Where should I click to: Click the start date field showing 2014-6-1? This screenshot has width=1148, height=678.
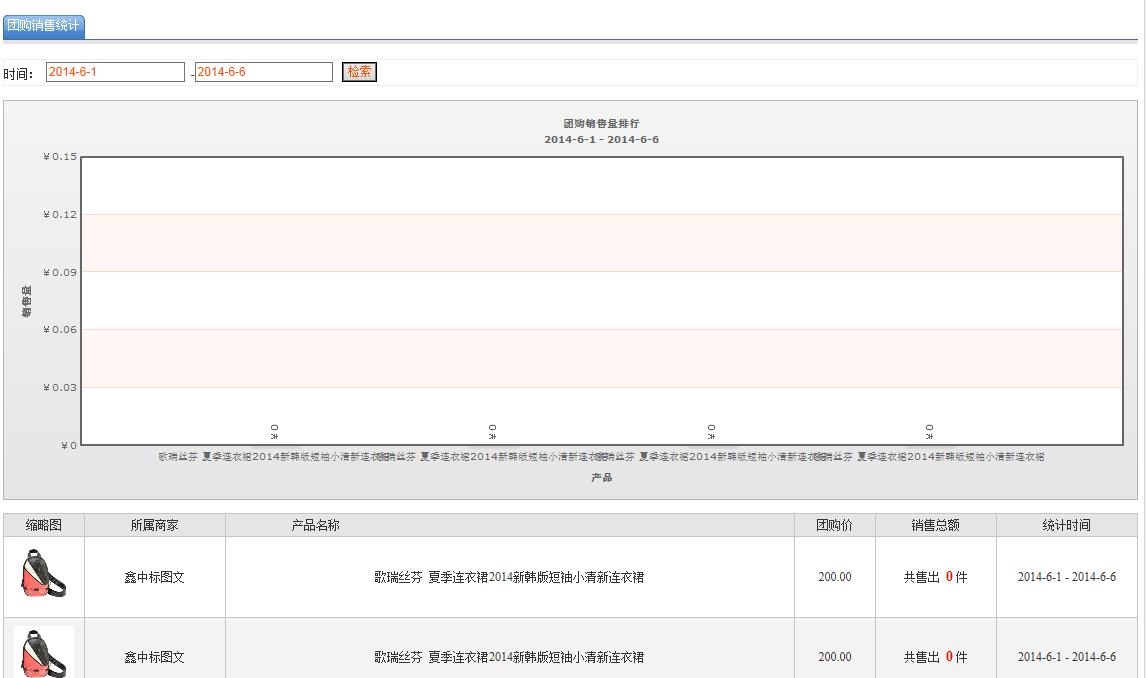point(115,72)
